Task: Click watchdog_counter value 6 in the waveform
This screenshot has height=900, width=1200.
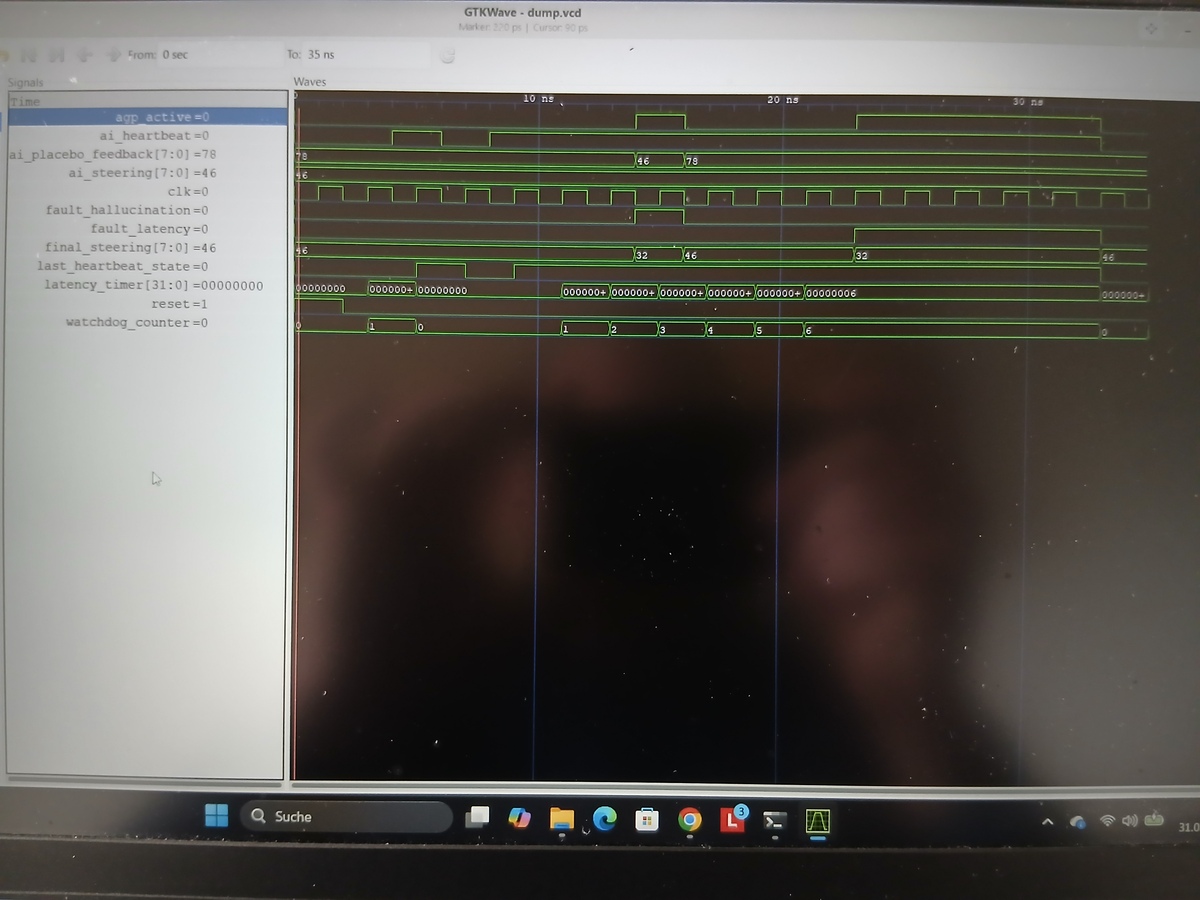Action: tap(808, 329)
